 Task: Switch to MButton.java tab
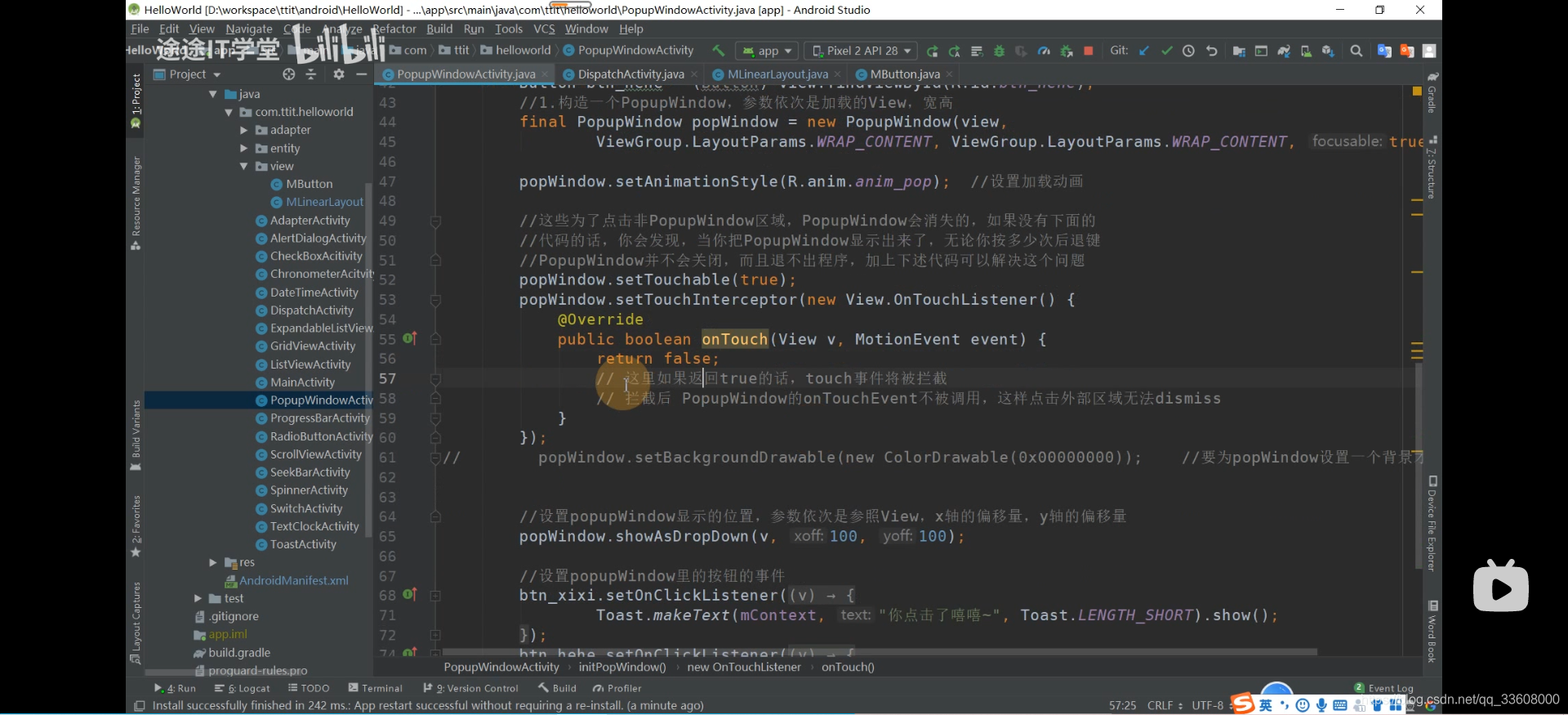[905, 74]
